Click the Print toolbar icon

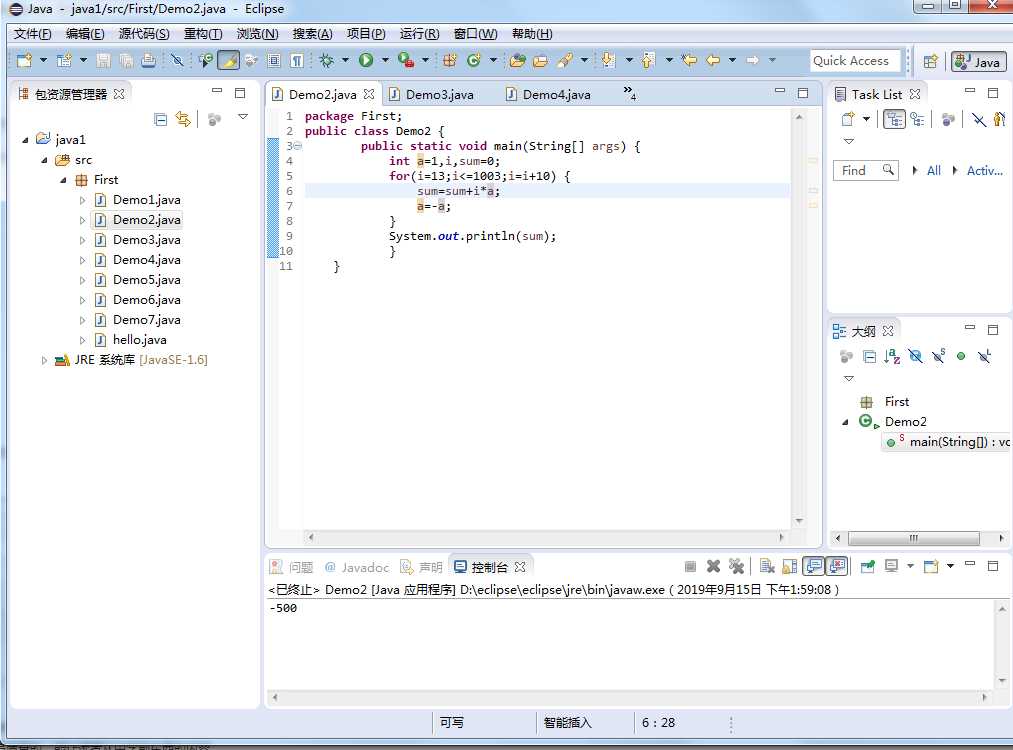coord(149,60)
